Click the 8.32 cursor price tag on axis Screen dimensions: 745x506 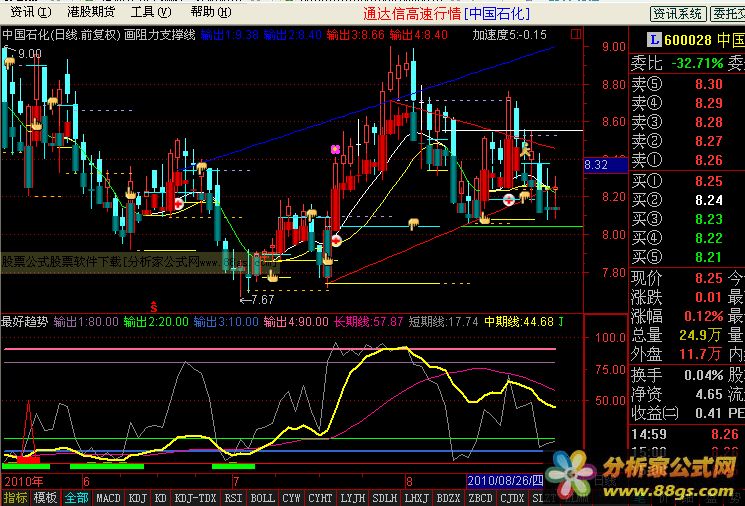[x=605, y=165]
